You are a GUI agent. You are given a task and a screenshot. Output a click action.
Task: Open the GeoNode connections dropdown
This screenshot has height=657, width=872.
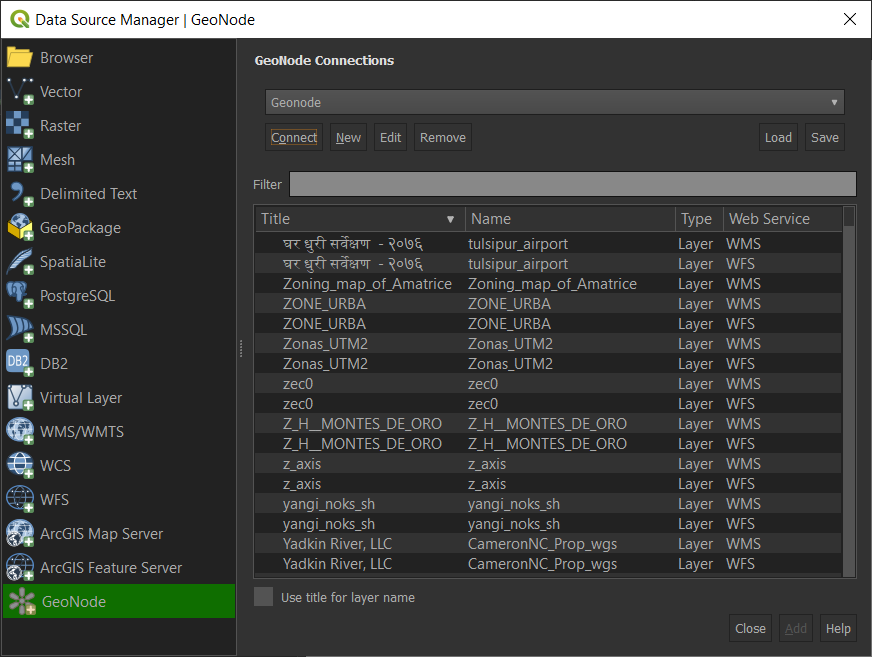point(553,102)
